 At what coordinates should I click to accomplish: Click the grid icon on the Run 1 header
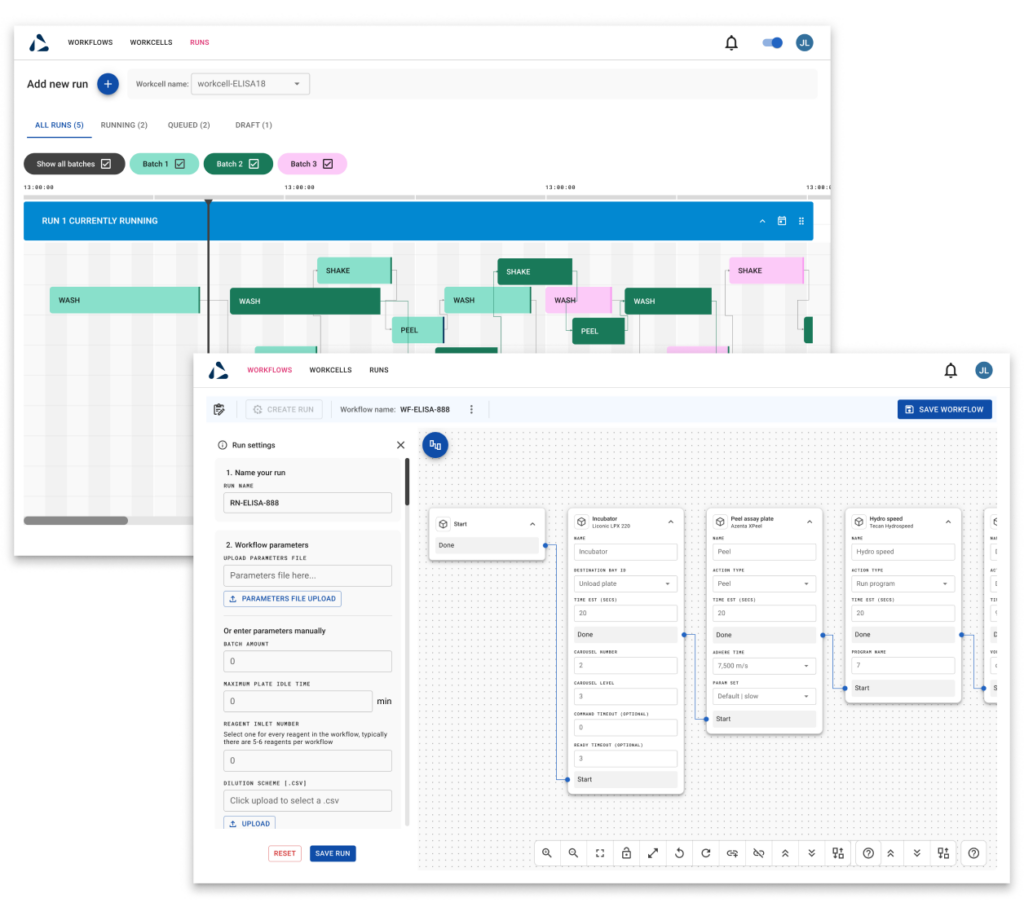coord(801,221)
